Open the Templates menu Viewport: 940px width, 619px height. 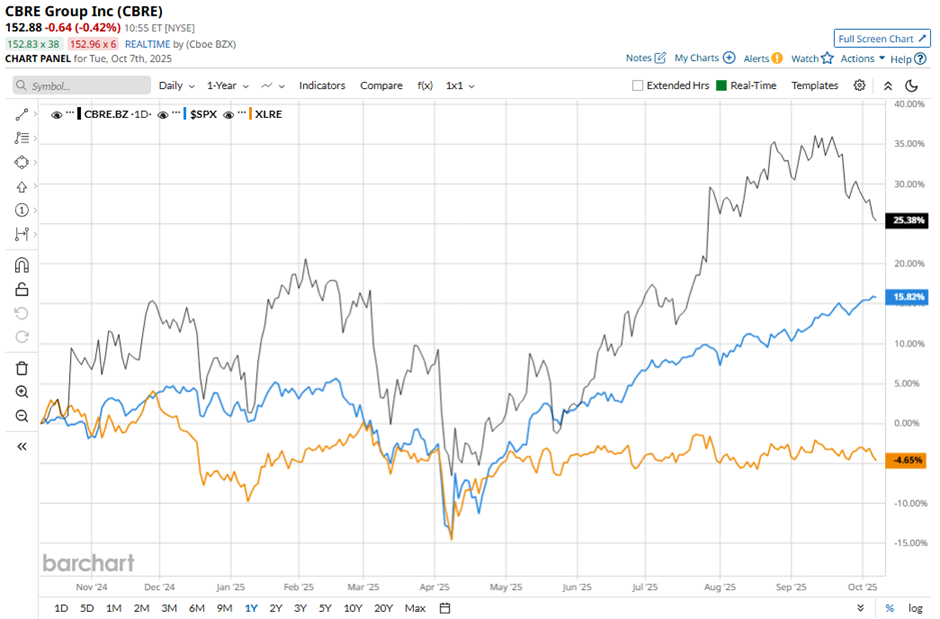pyautogui.click(x=815, y=86)
